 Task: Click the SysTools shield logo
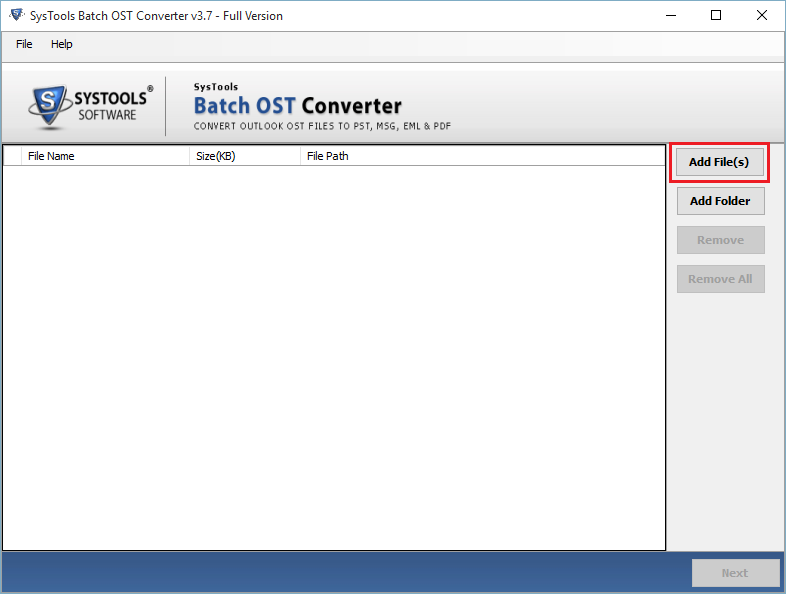[x=49, y=105]
